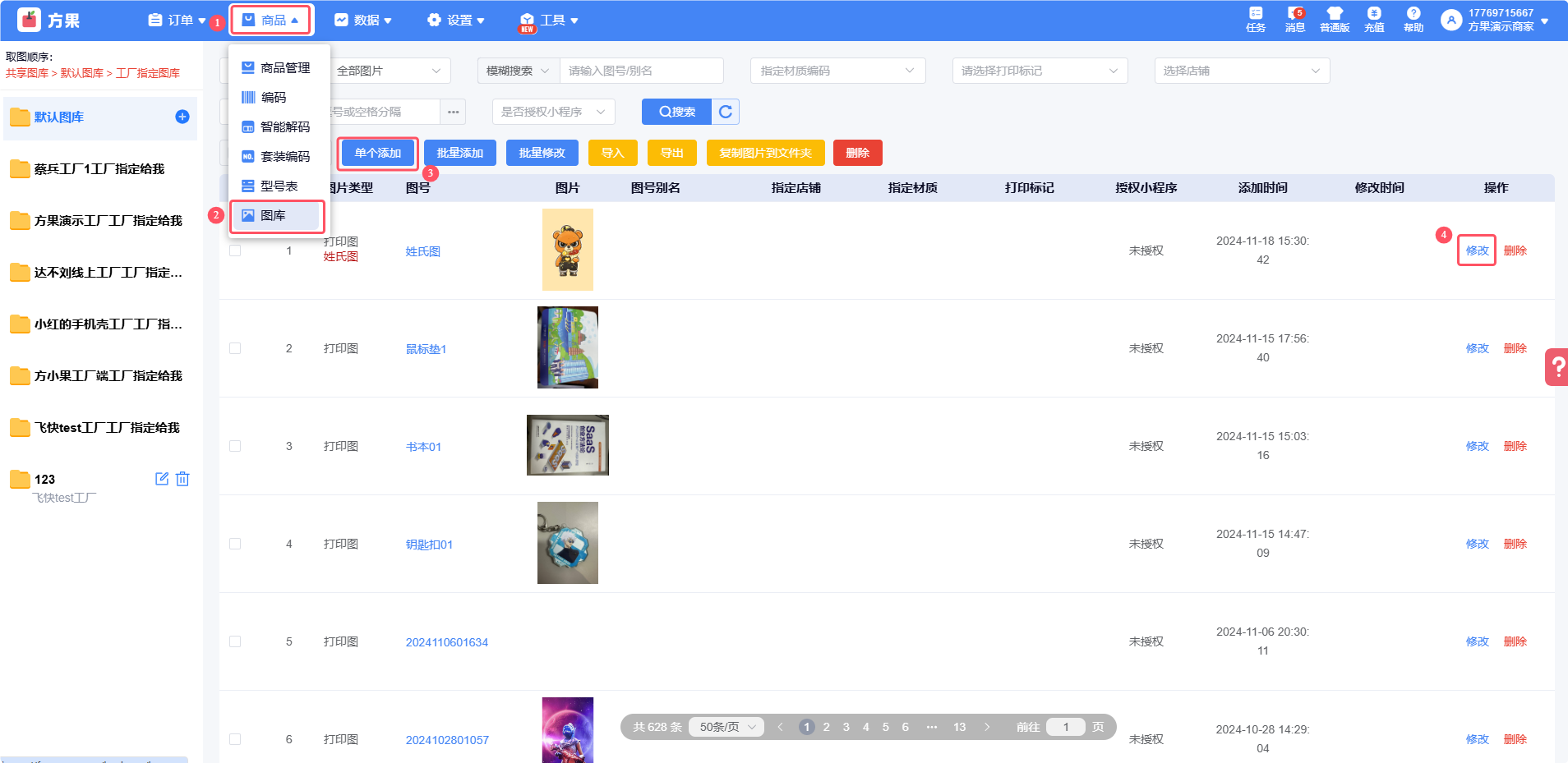Click the pagination ellipsis for more pages
The height and width of the screenshot is (763, 1568).
tap(932, 727)
